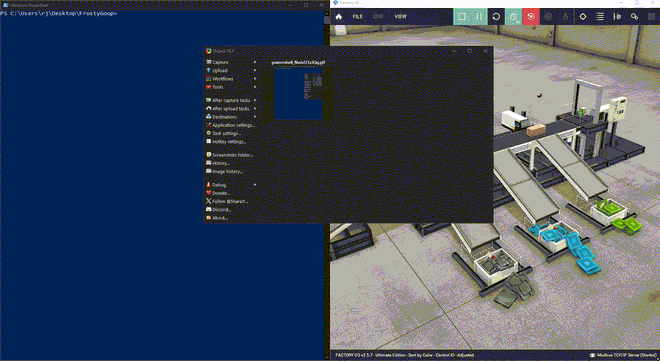
Task: Open the sensors diamond icon in toolbar
Action: [583, 16]
